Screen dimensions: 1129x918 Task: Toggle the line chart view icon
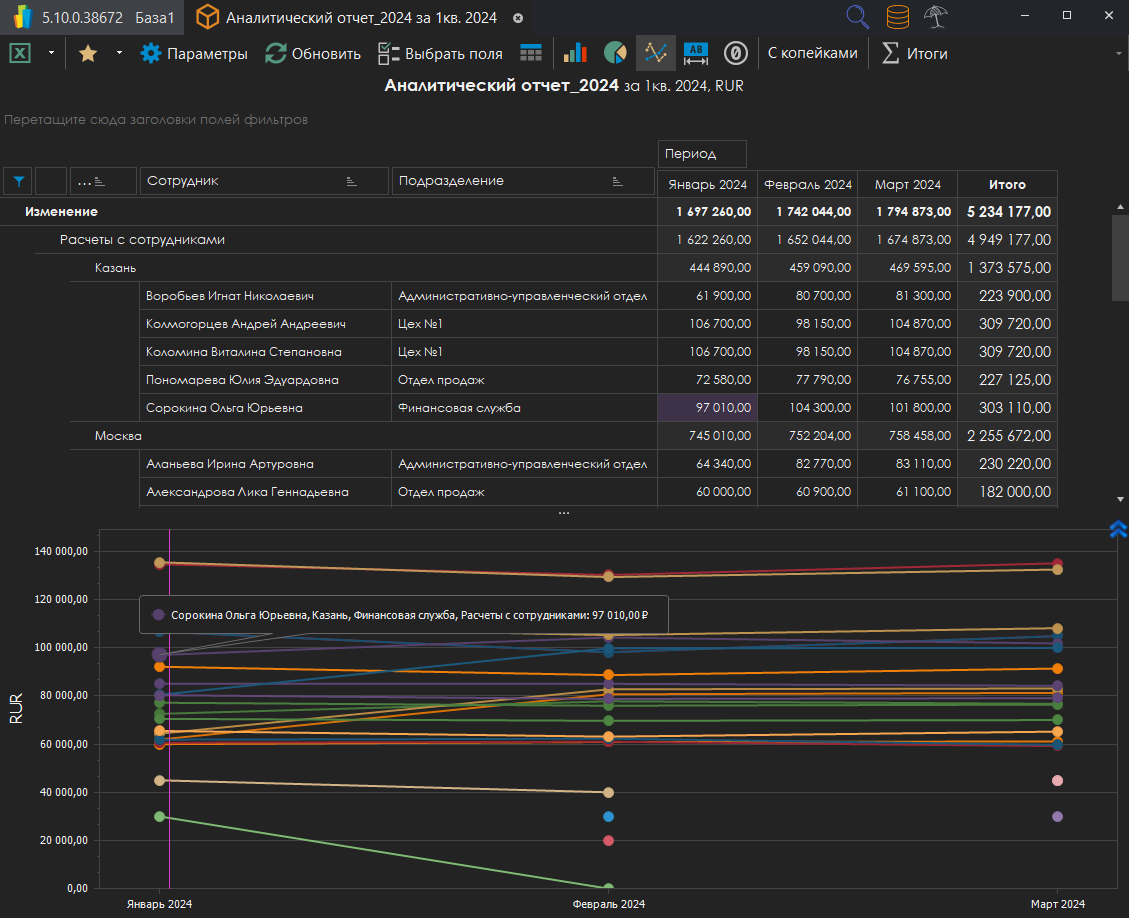(655, 53)
